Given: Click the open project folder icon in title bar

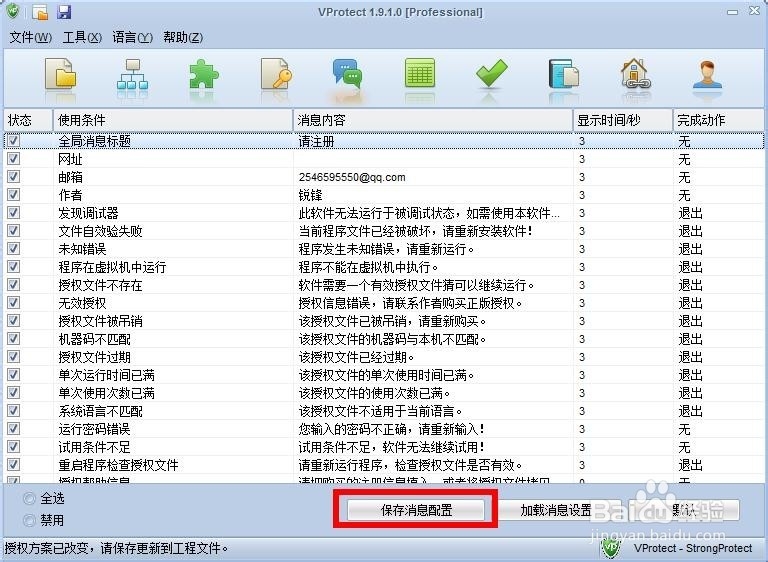Looking at the screenshot, I should 41,12.
